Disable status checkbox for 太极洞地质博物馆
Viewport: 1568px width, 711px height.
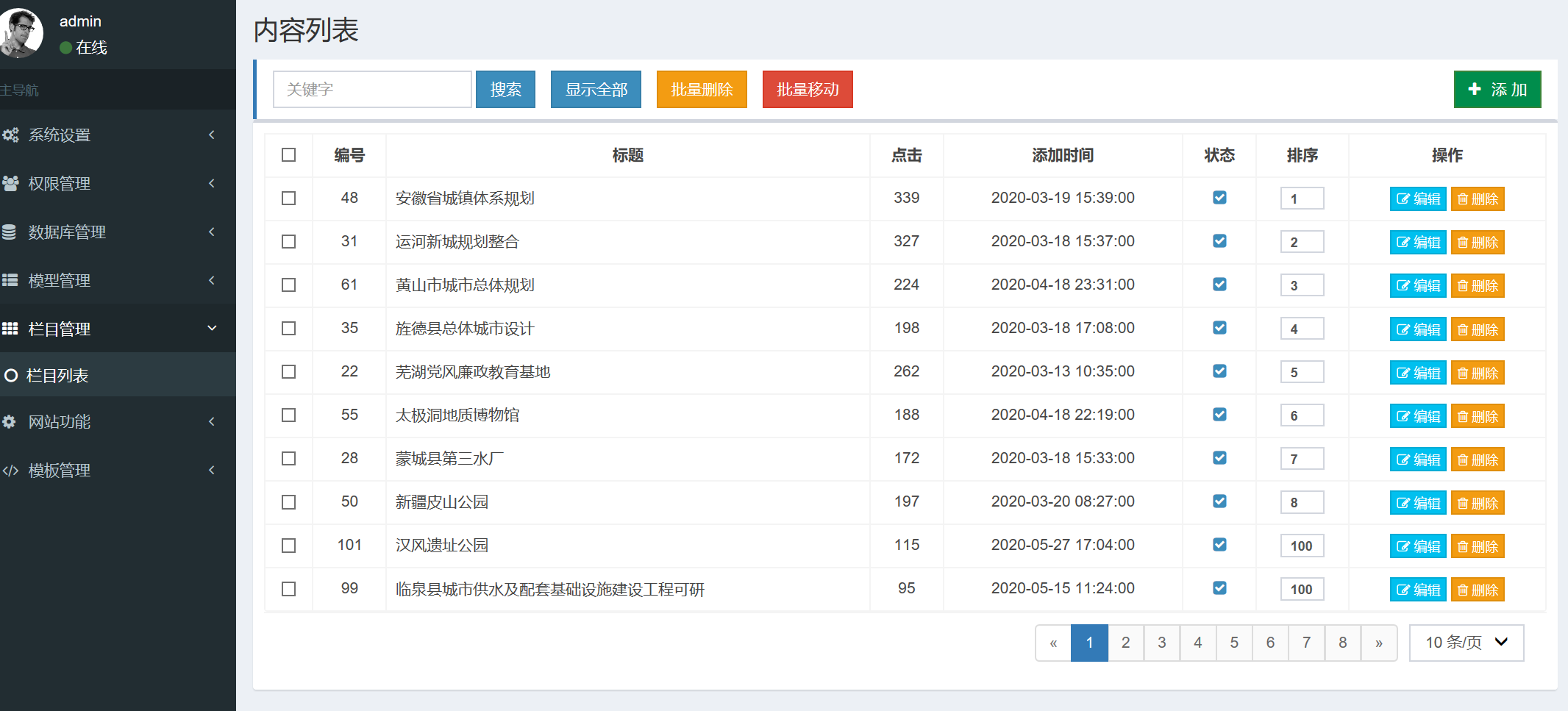pyautogui.click(x=1219, y=415)
